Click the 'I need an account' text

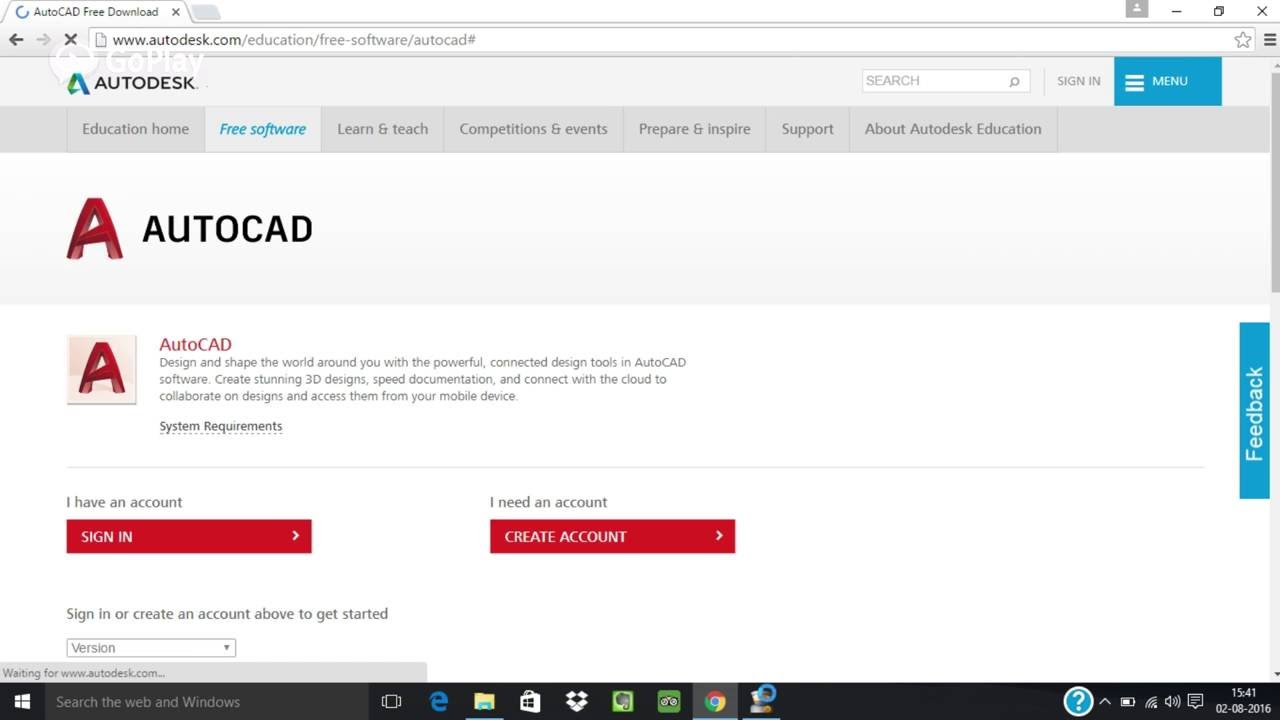[x=548, y=502]
